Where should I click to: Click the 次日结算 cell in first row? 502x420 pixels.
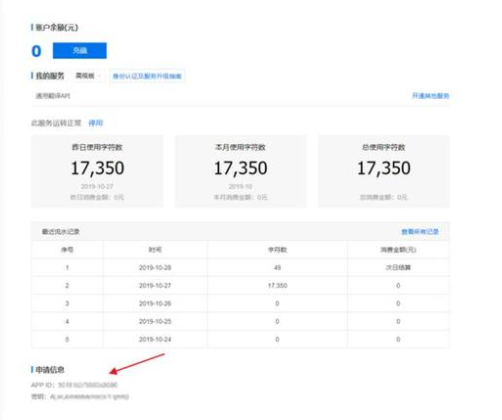pyautogui.click(x=398, y=267)
